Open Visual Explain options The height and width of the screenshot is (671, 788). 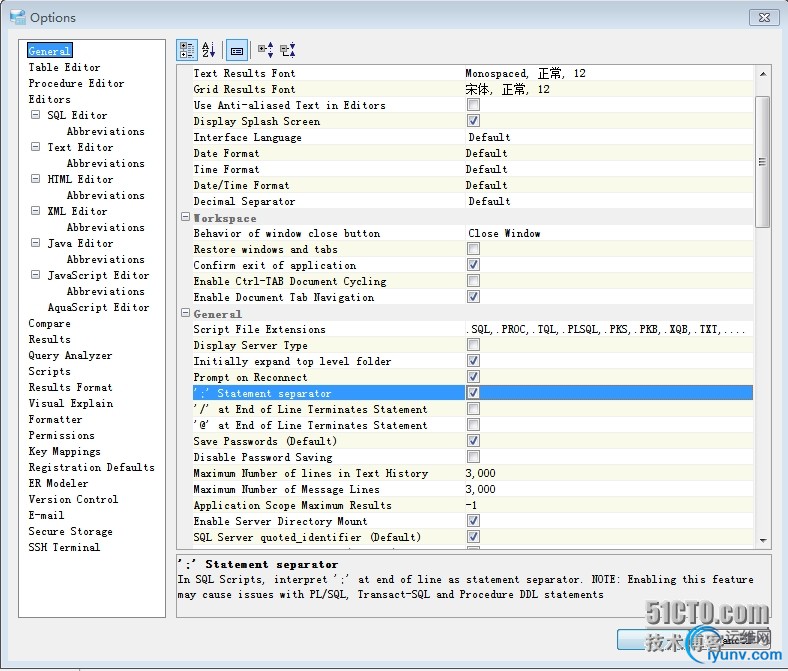70,404
